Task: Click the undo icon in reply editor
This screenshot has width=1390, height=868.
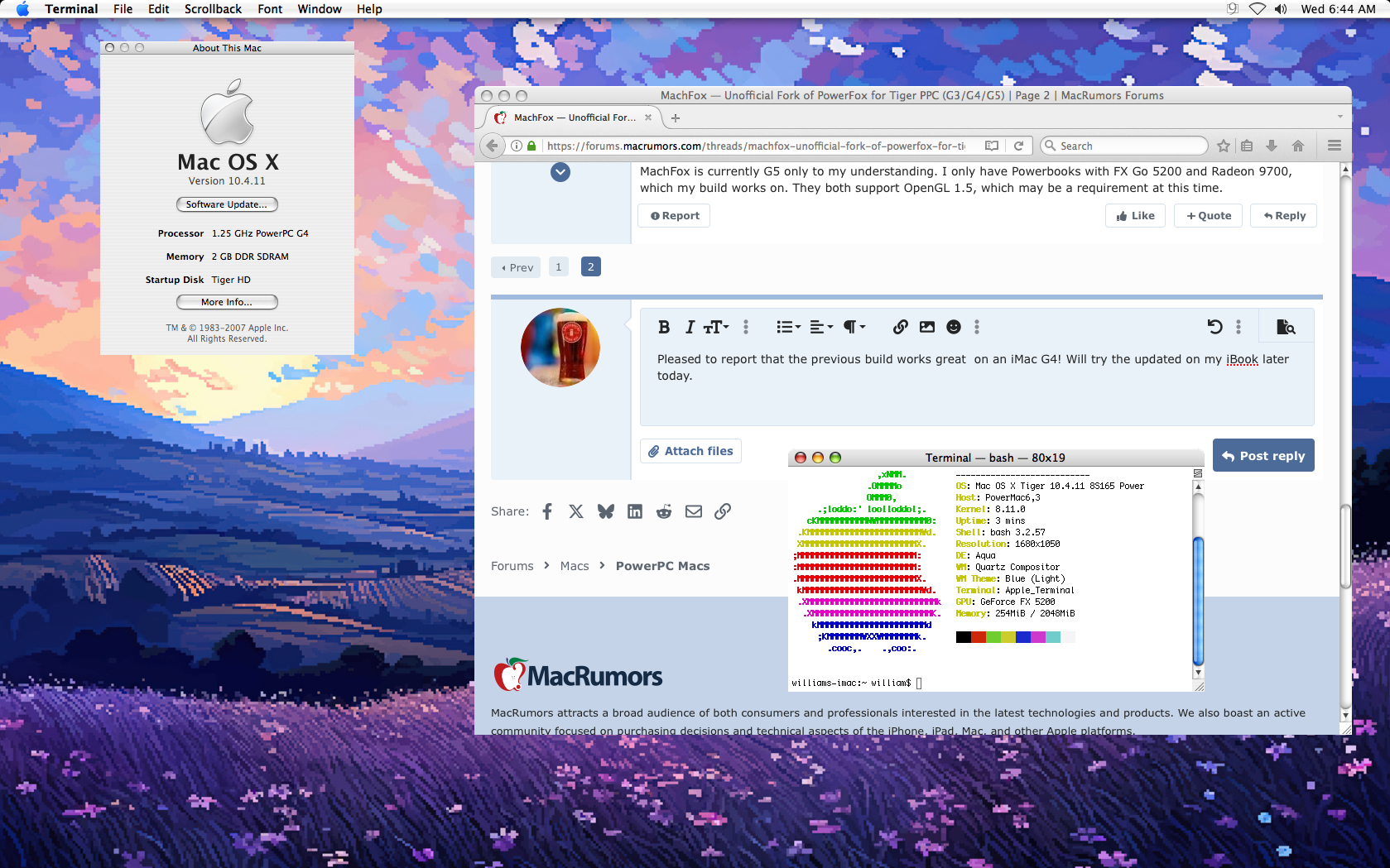Action: click(x=1214, y=327)
